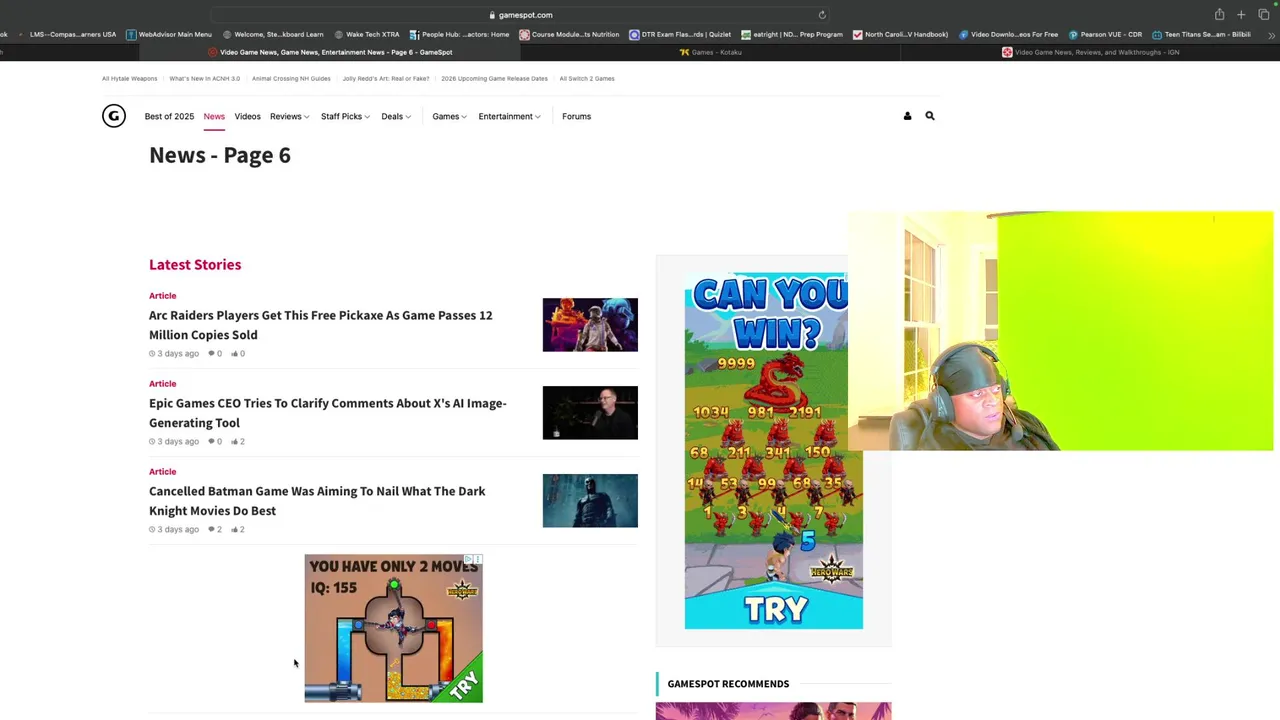Open the Video Download For Free bookmark

1008,34
